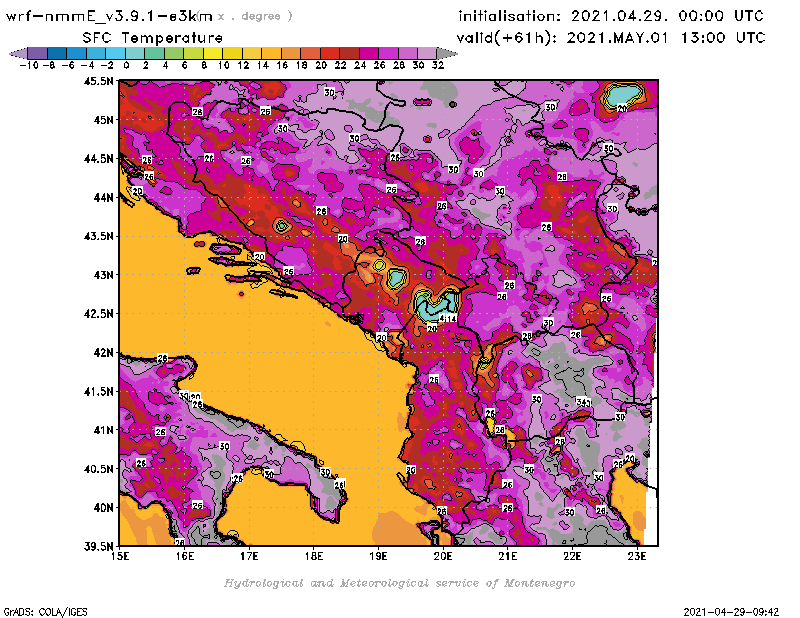This screenshot has width=800, height=618.
Task: Click the legend swatch between -8 and -6
Action: [x=57, y=53]
